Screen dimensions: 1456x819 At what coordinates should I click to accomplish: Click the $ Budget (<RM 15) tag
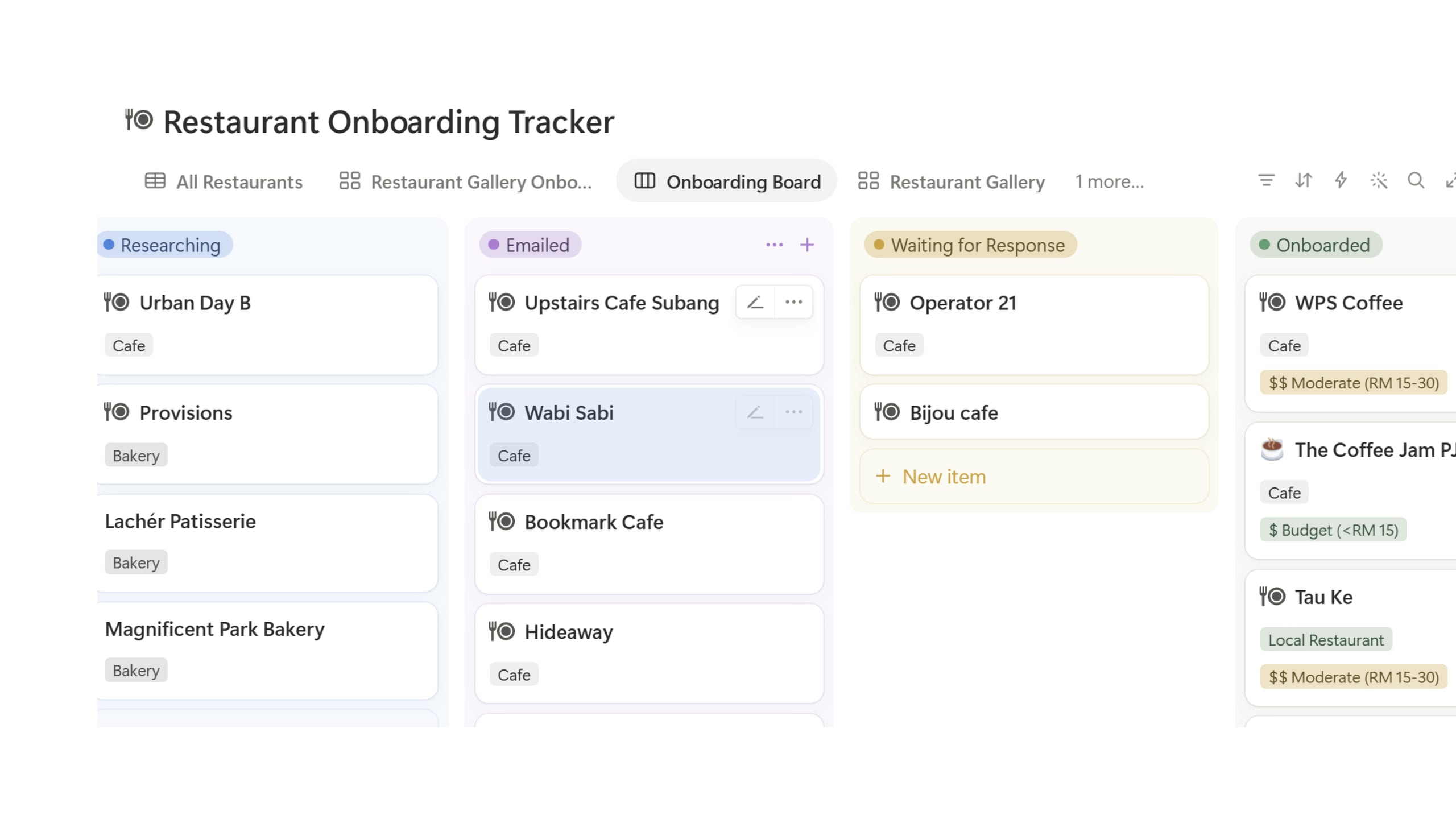tap(1333, 530)
